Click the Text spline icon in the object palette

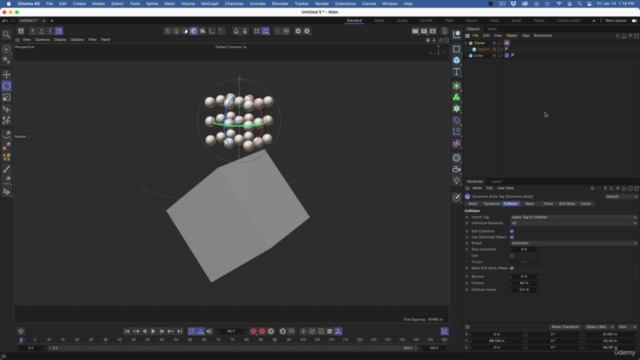456,72
